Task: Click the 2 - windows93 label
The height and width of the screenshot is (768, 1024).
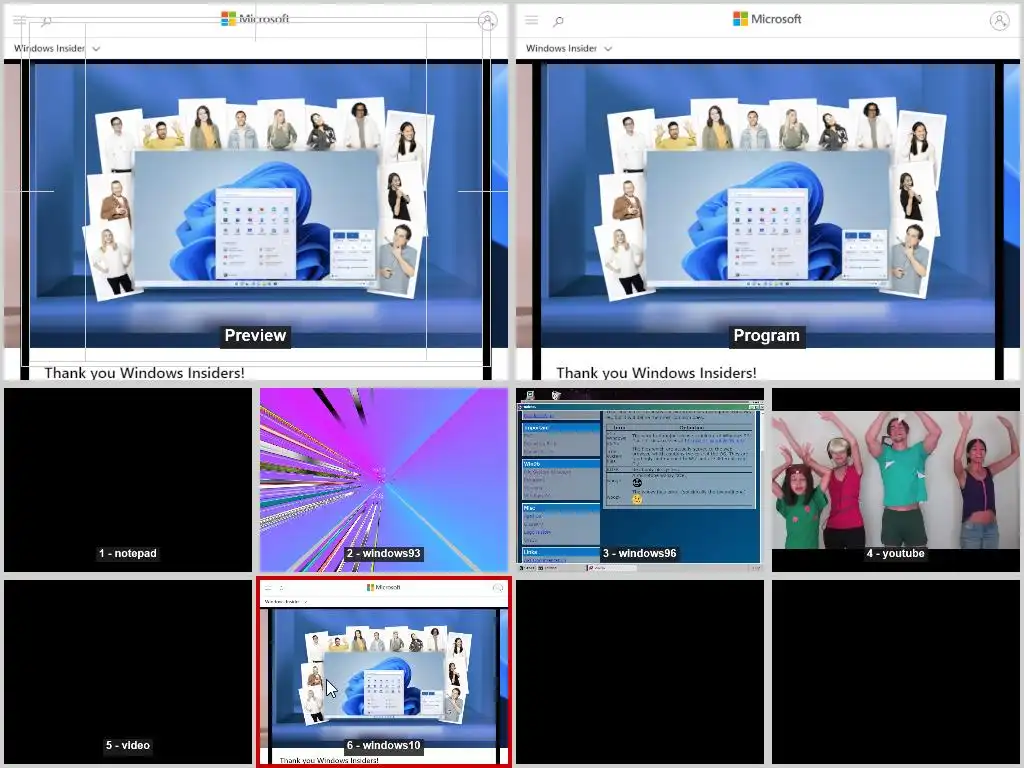Action: [383, 553]
